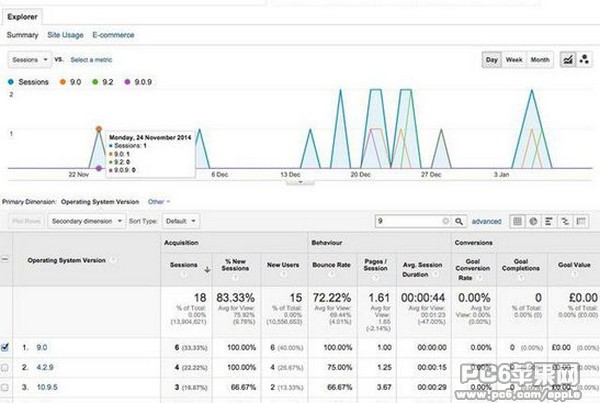The height and width of the screenshot is (403, 600).
Task: Switch to motion chart view icon
Action: click(583, 60)
